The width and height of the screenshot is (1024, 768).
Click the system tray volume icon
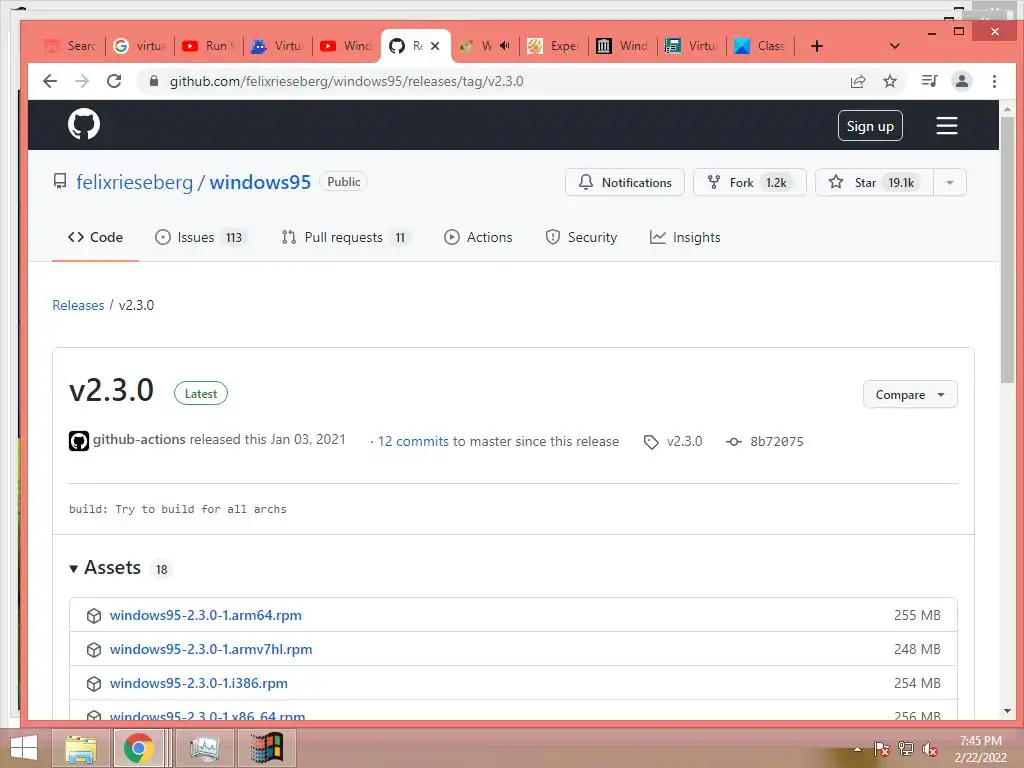930,749
